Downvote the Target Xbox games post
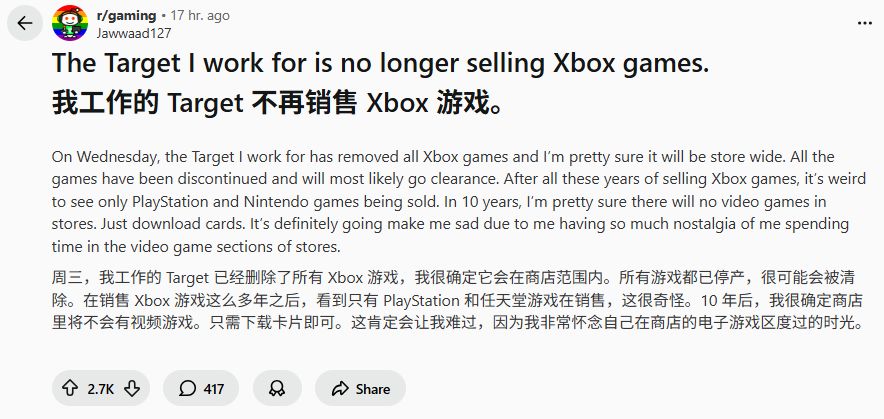Screen dimensions: 884x419 [x=131, y=388]
